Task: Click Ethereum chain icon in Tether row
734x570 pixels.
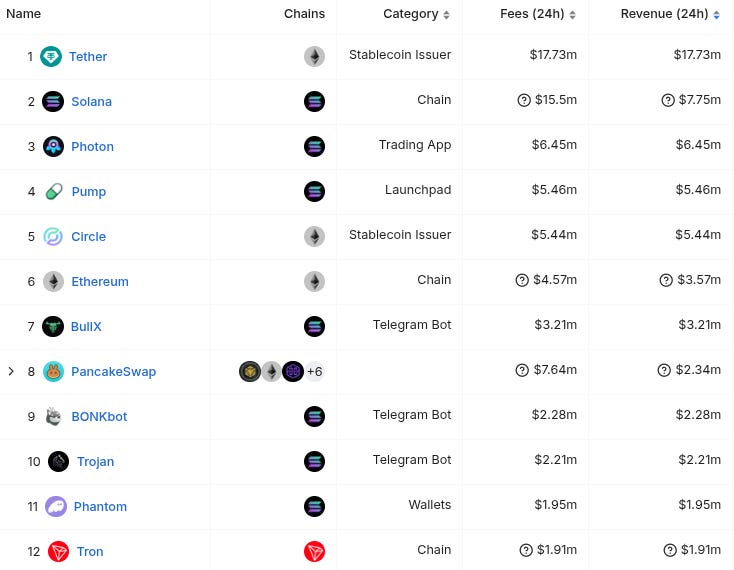Action: [315, 57]
